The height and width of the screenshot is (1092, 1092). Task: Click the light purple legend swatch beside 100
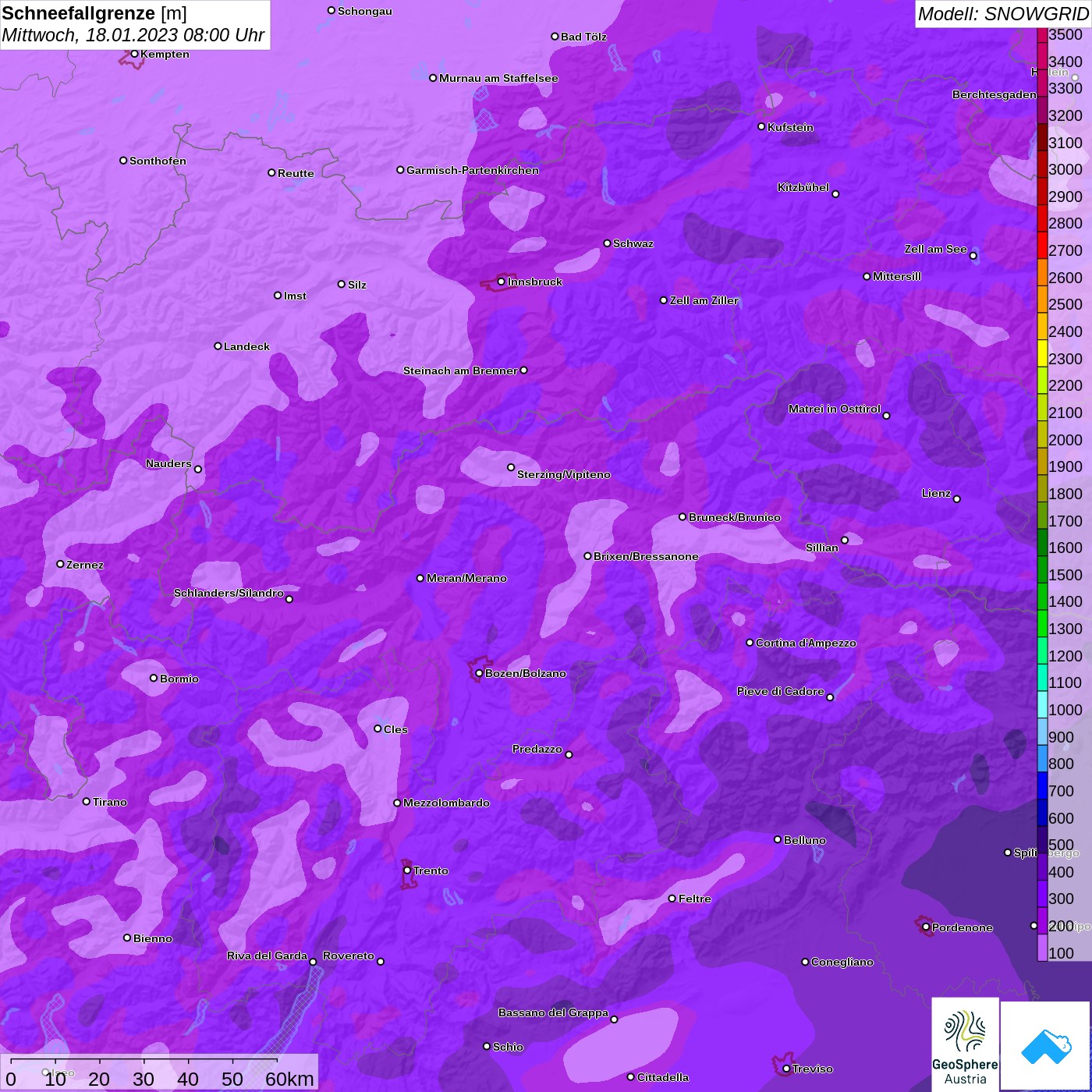click(x=1042, y=947)
